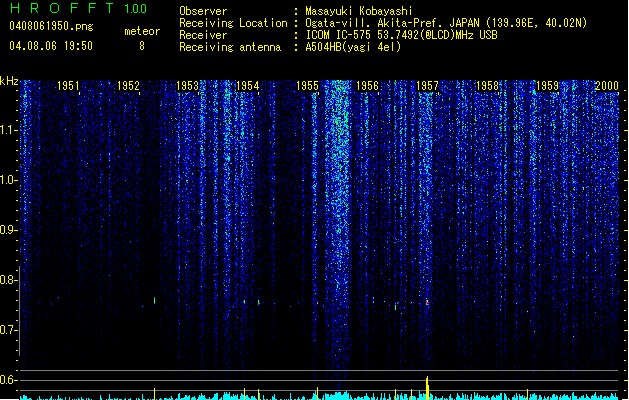Click the 1954 time marker

(248, 86)
